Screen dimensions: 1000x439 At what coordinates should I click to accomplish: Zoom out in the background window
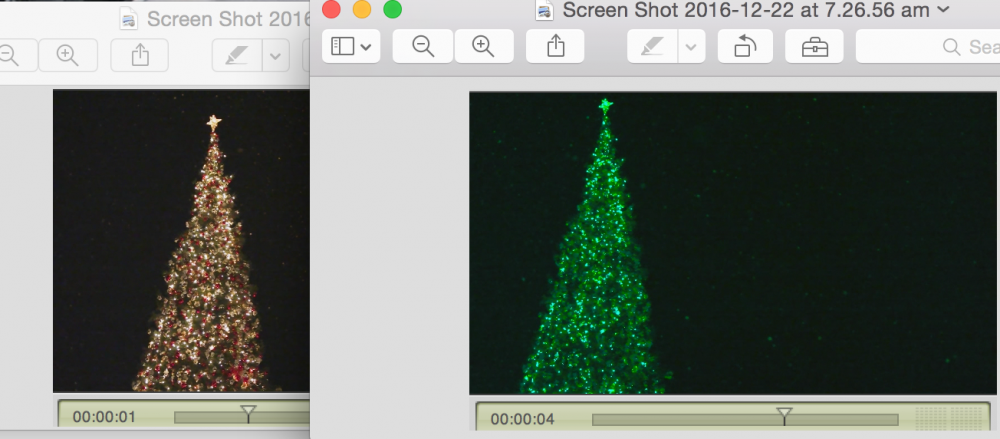(x=10, y=55)
